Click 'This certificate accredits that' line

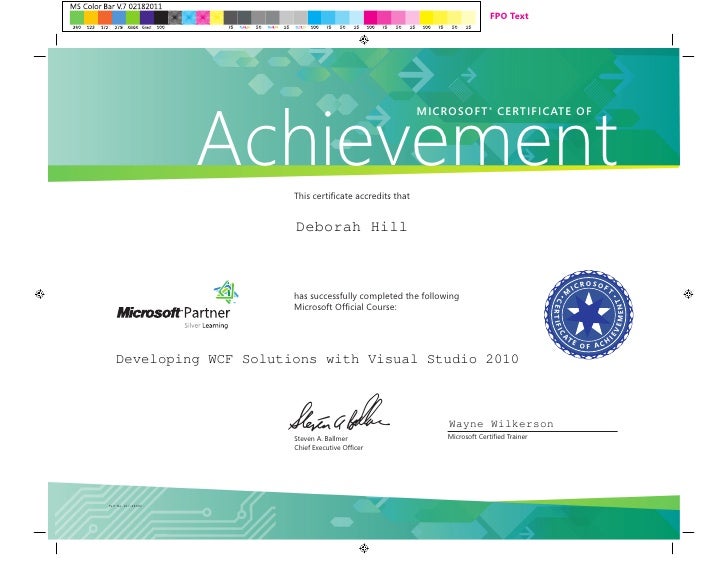coord(352,196)
